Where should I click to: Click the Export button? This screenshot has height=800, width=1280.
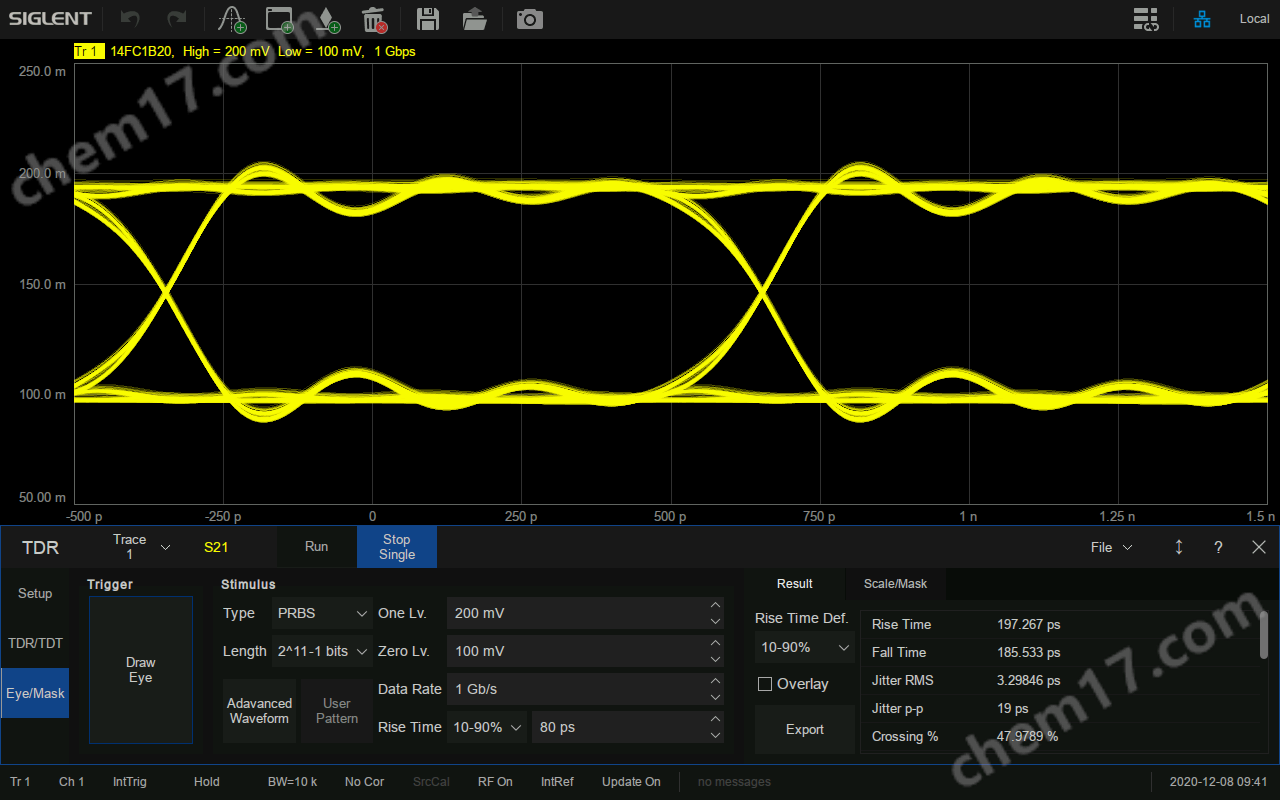[804, 729]
